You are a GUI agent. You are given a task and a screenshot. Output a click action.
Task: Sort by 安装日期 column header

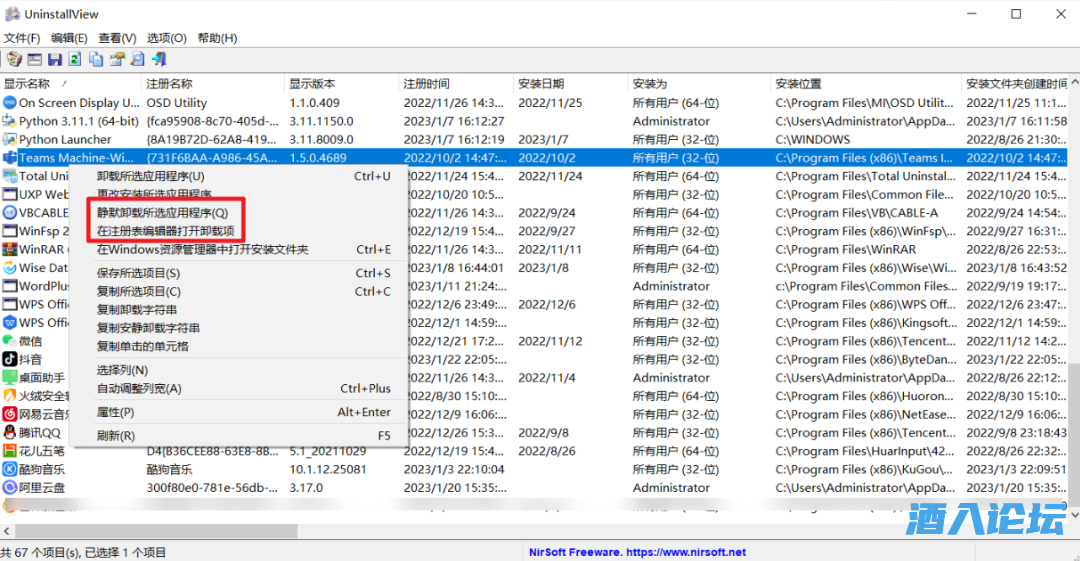pos(570,84)
